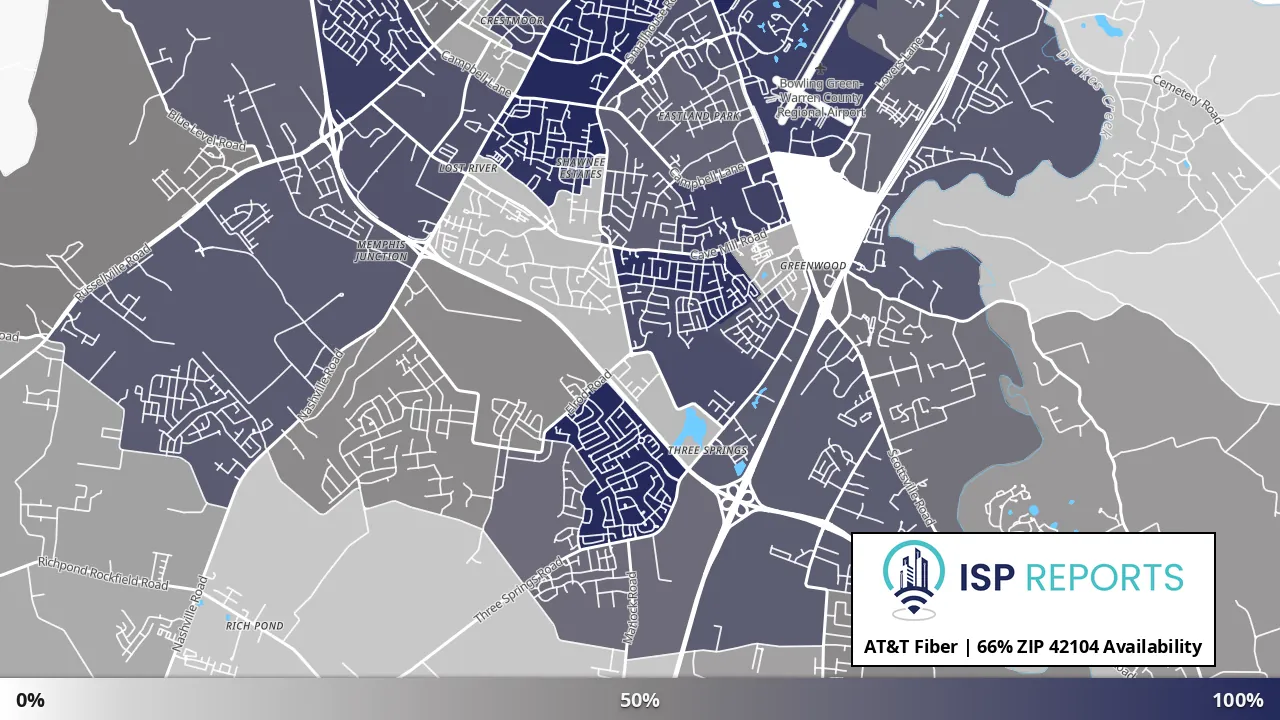Select the MEMPHIS JUNCTION label

pyautogui.click(x=382, y=250)
